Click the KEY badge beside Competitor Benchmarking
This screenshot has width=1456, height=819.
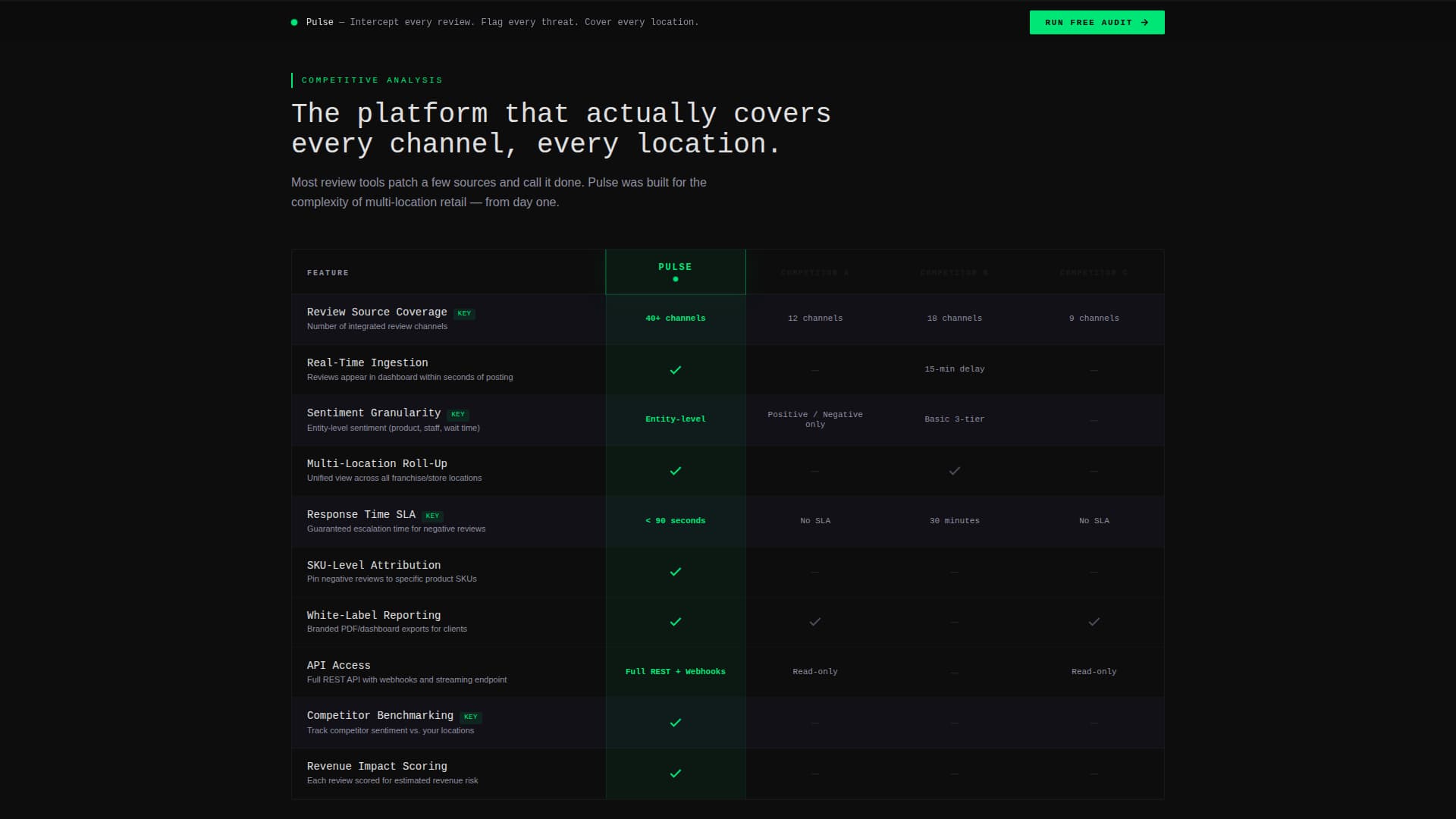[471, 717]
